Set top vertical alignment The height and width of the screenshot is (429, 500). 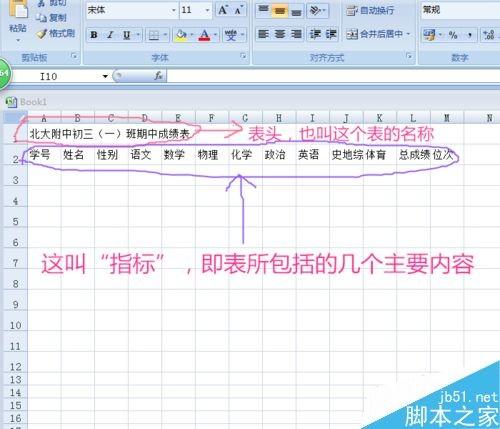263,10
